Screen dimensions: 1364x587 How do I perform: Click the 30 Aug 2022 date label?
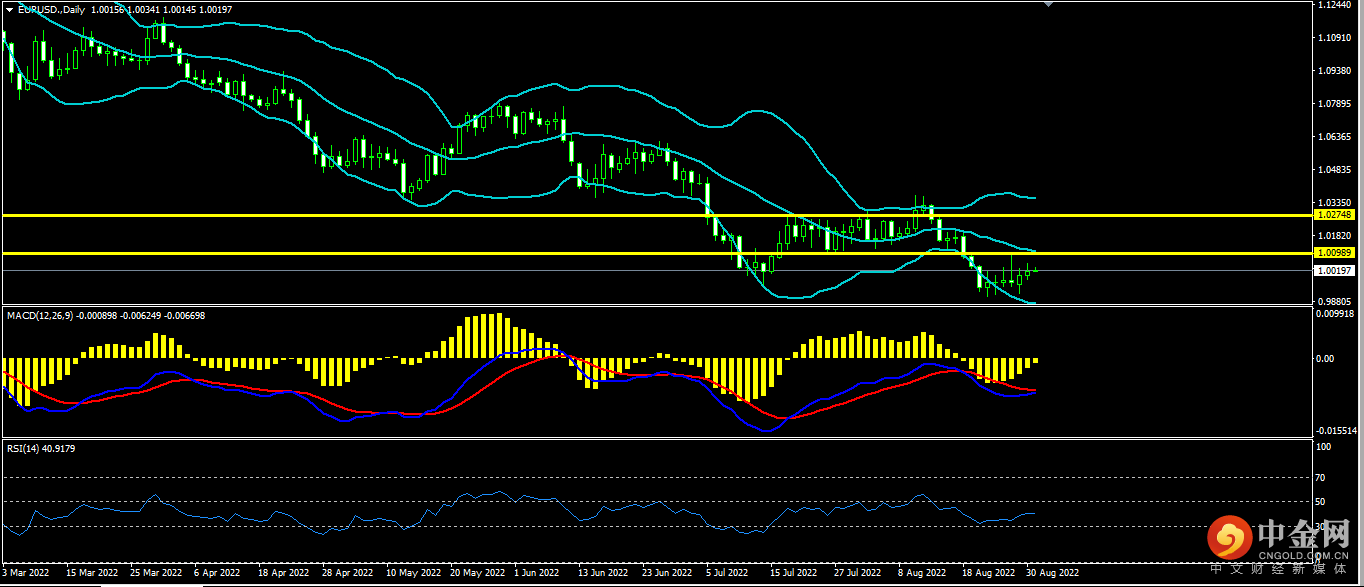click(x=1054, y=573)
